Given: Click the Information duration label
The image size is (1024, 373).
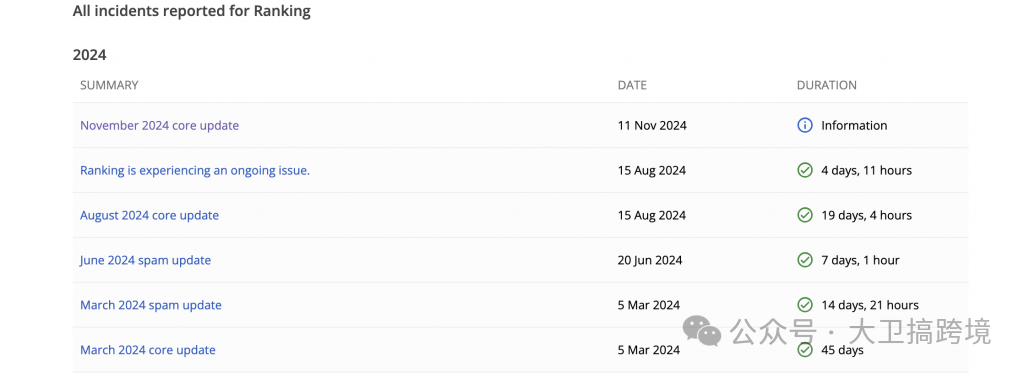Looking at the screenshot, I should tap(854, 125).
